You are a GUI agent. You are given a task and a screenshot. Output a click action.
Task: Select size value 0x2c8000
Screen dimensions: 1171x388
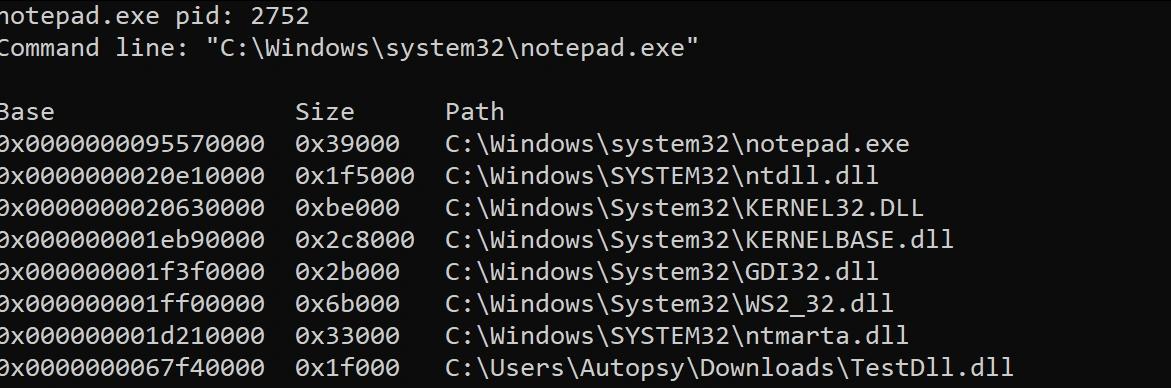click(x=355, y=240)
